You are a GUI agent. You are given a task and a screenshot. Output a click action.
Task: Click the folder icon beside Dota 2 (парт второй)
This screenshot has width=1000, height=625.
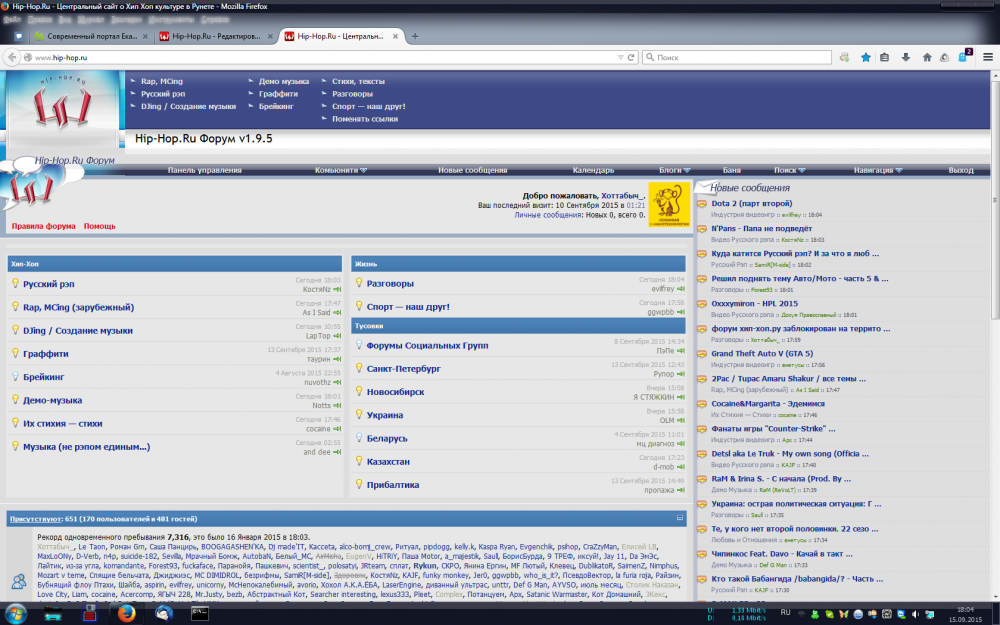tap(702, 204)
